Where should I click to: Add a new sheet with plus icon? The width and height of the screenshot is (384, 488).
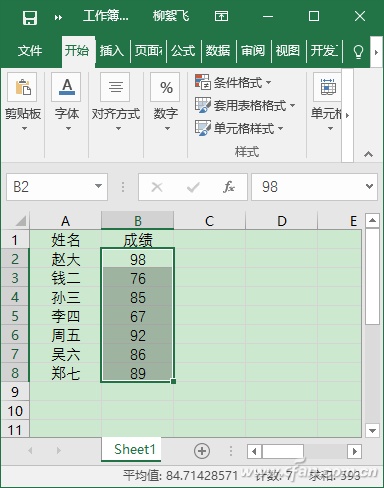click(202, 451)
